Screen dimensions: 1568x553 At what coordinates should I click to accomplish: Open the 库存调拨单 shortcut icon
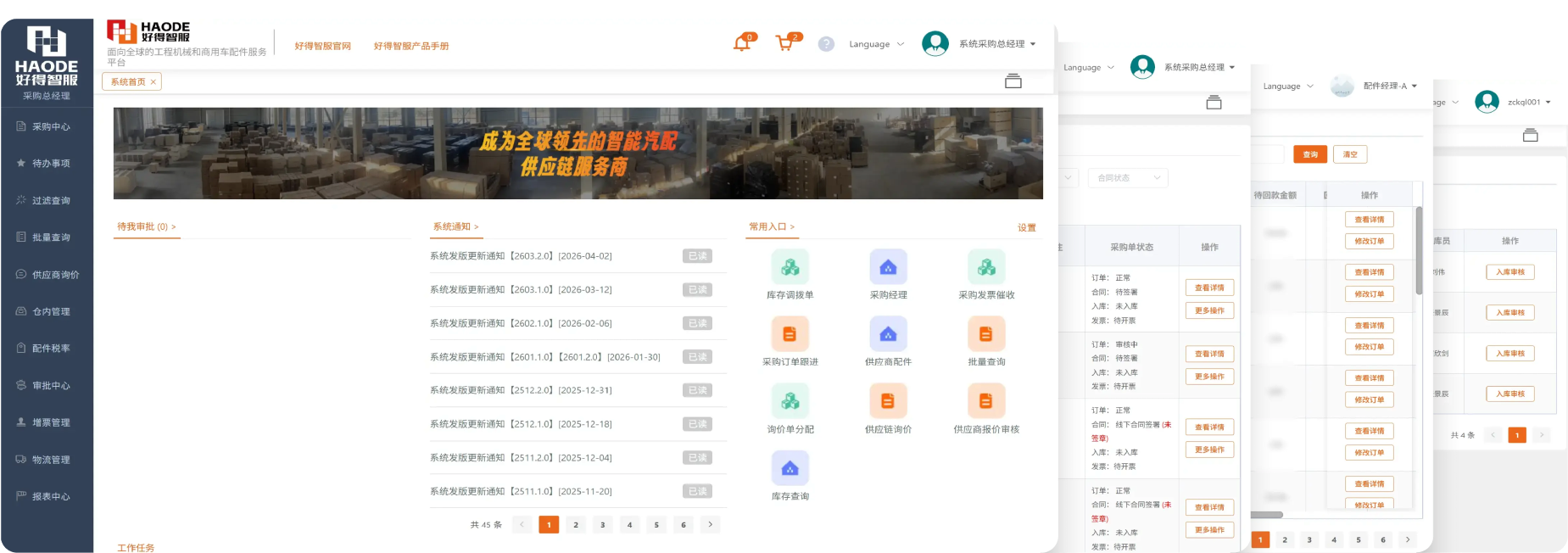point(790,267)
